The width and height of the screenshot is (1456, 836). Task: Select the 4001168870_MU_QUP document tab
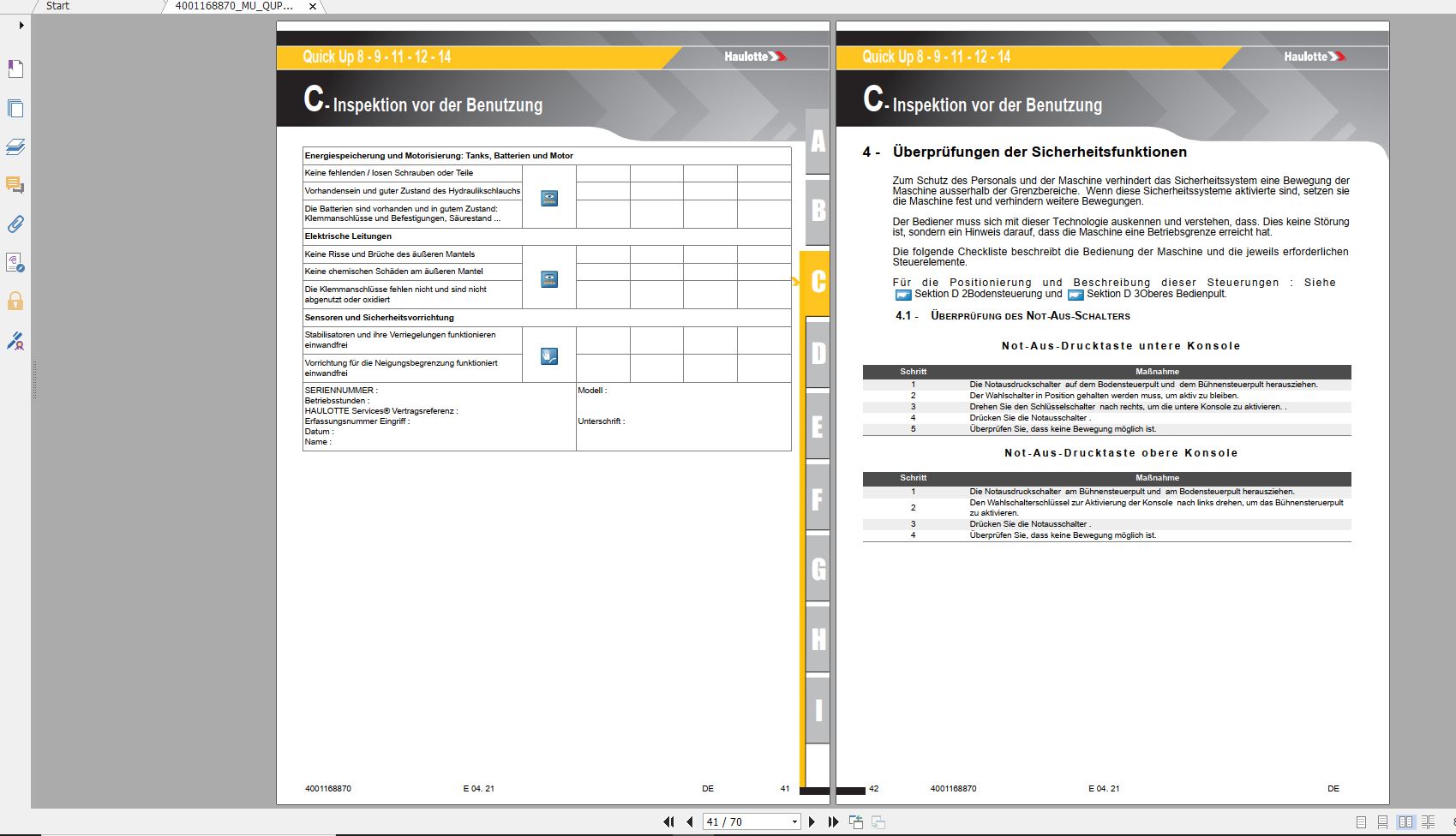(x=234, y=6)
